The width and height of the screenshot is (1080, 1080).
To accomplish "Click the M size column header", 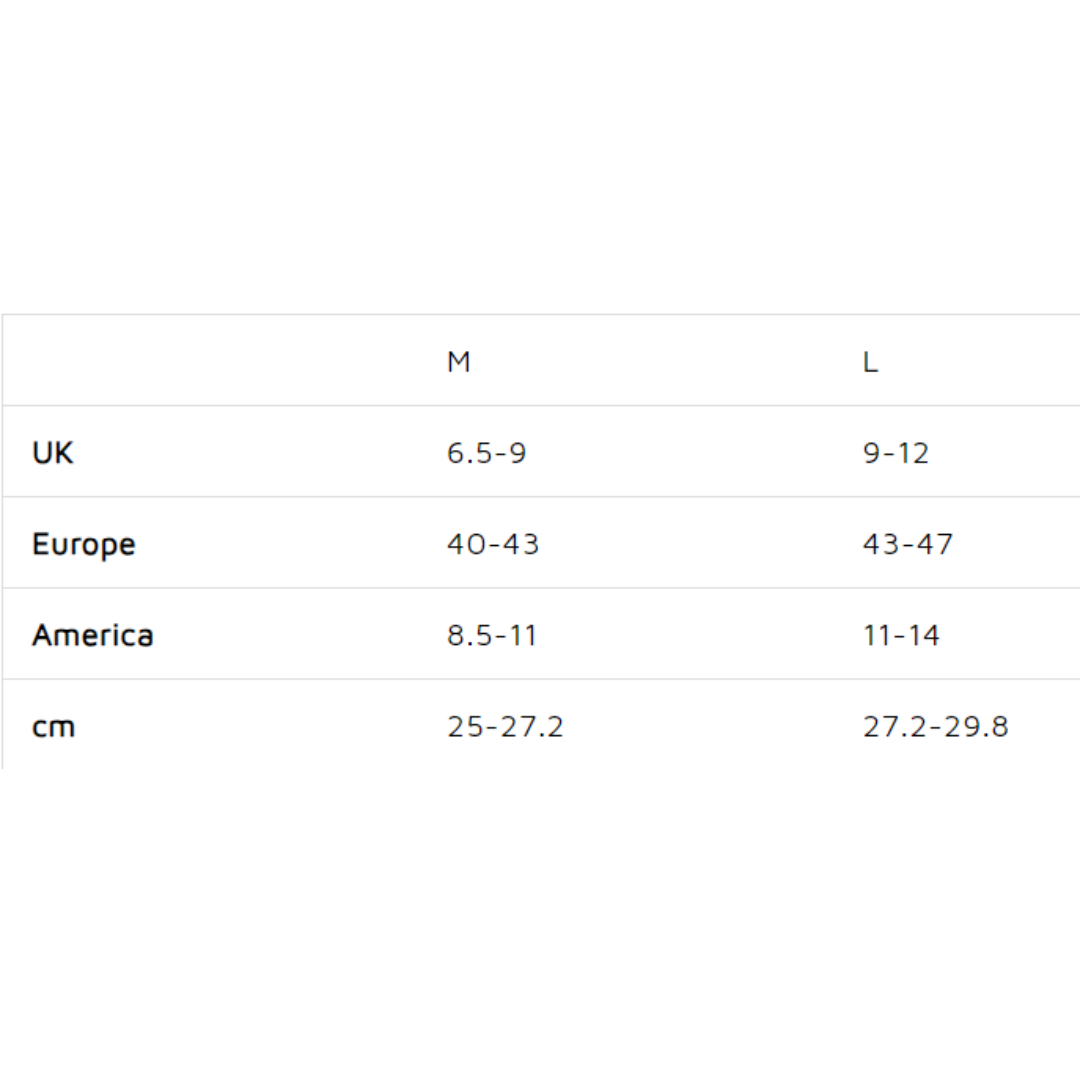I will pyautogui.click(x=458, y=362).
